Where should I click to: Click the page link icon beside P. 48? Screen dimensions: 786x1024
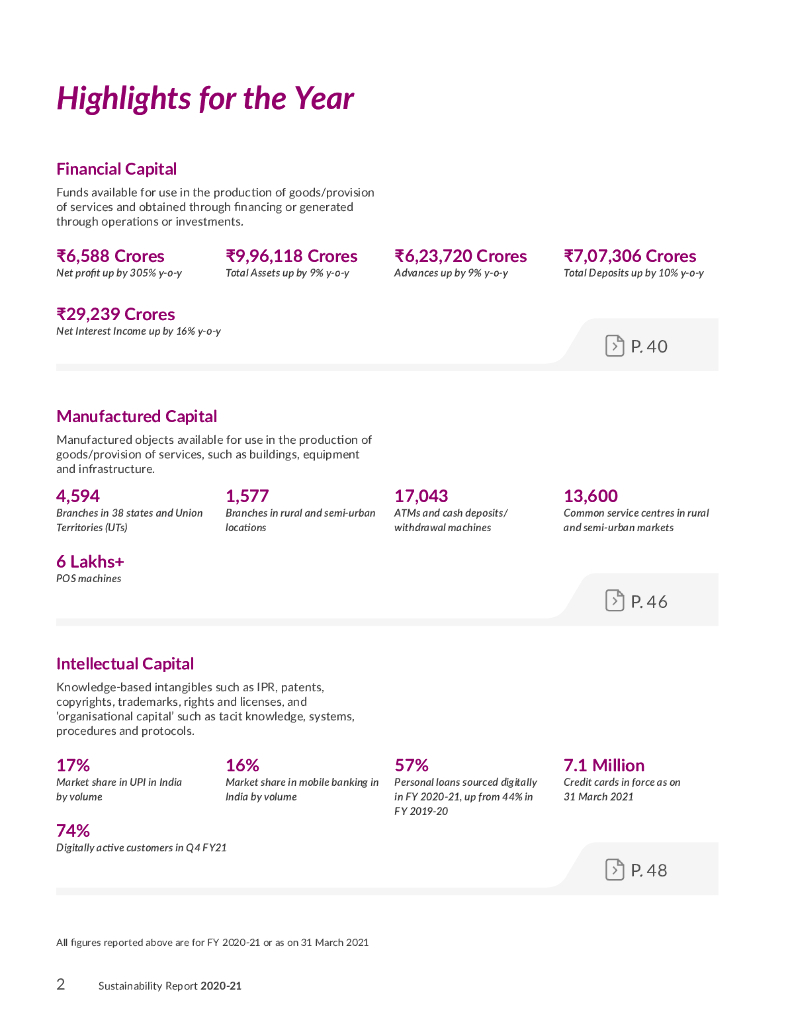click(x=614, y=869)
